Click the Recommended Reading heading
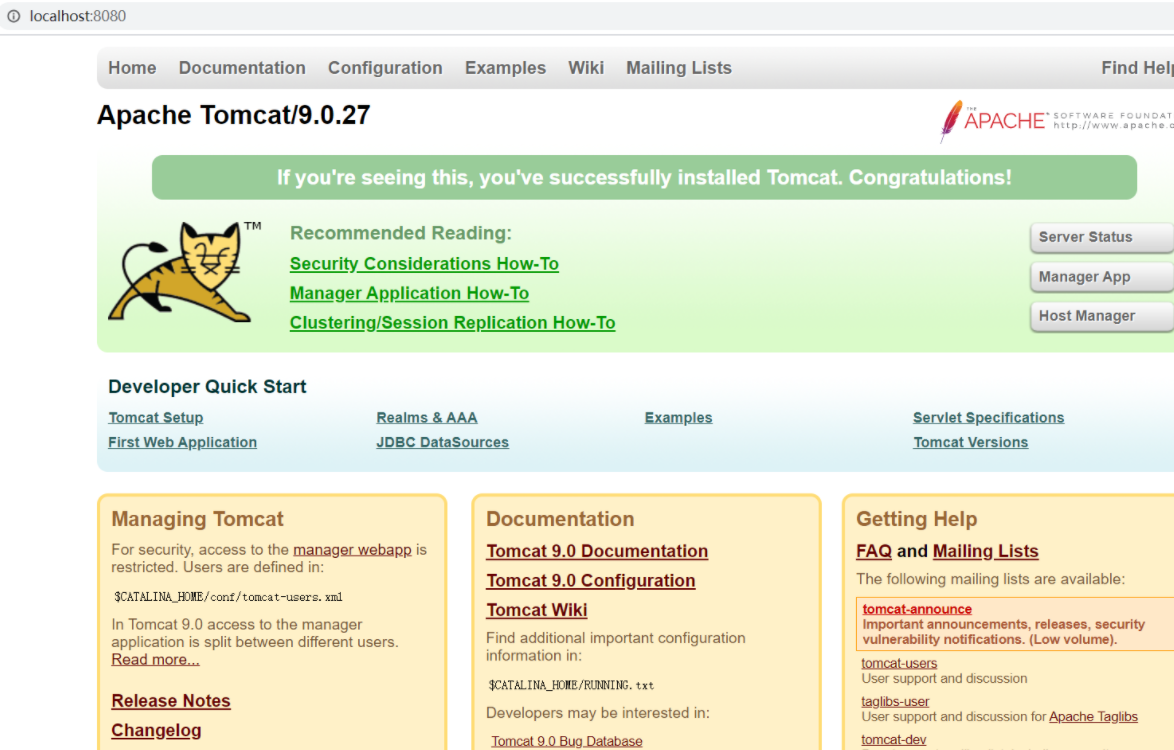This screenshot has width=1174, height=750. pos(401,234)
